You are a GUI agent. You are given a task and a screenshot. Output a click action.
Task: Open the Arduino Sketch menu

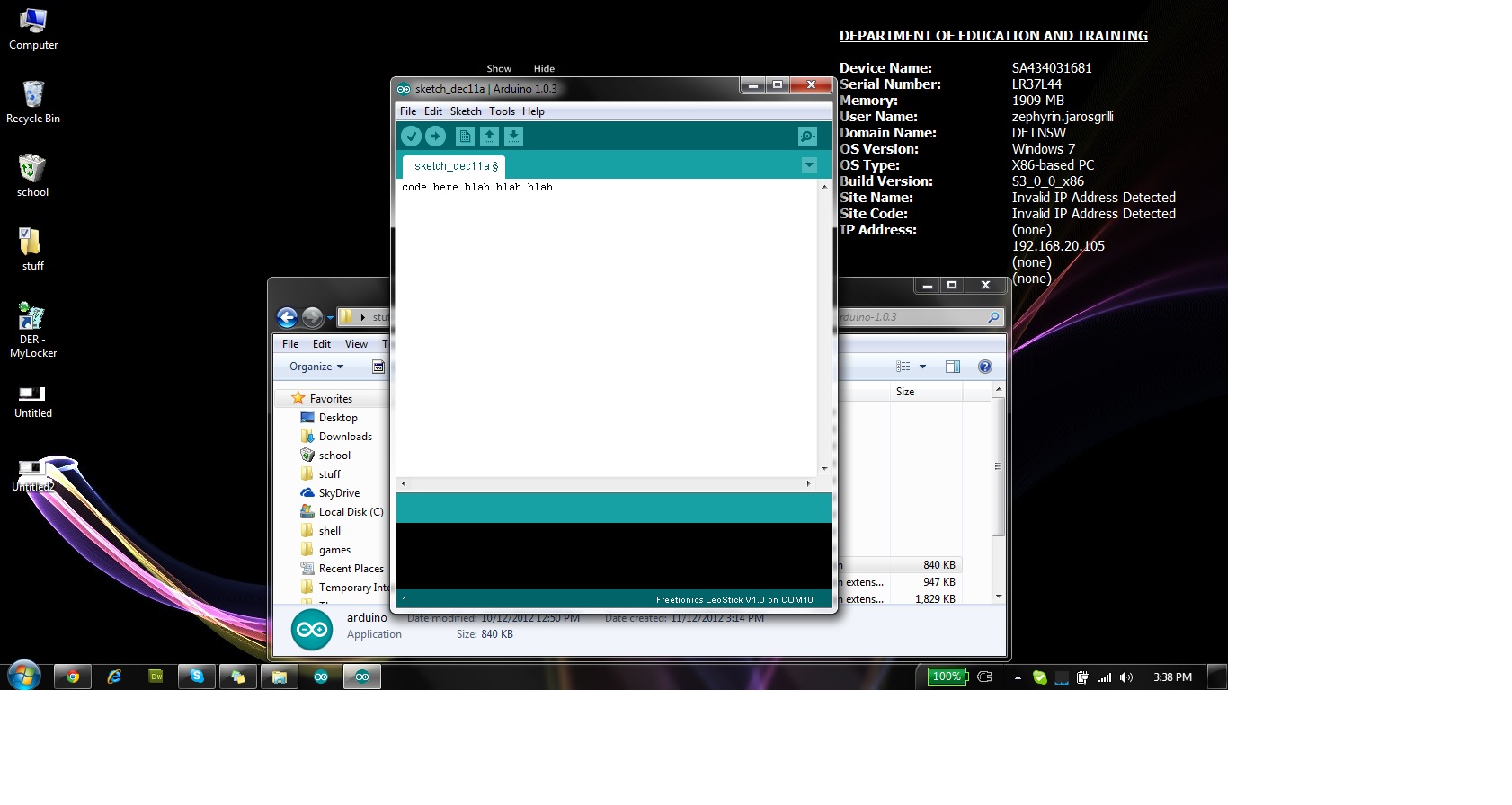pyautogui.click(x=466, y=111)
